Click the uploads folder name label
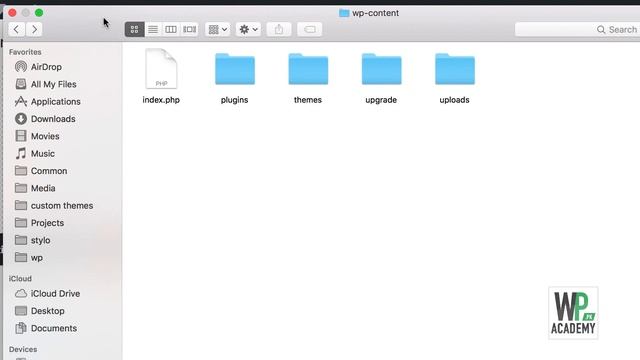 point(455,100)
